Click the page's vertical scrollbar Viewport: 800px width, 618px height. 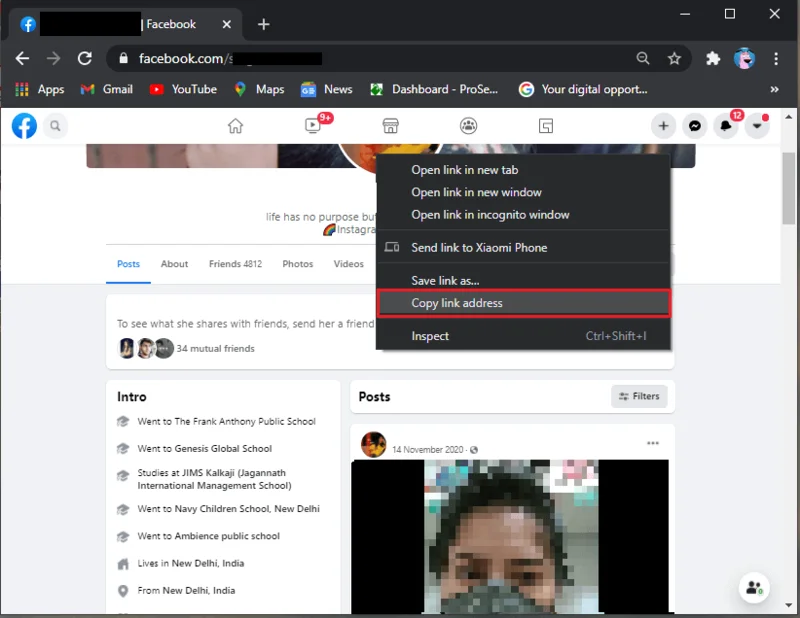789,200
